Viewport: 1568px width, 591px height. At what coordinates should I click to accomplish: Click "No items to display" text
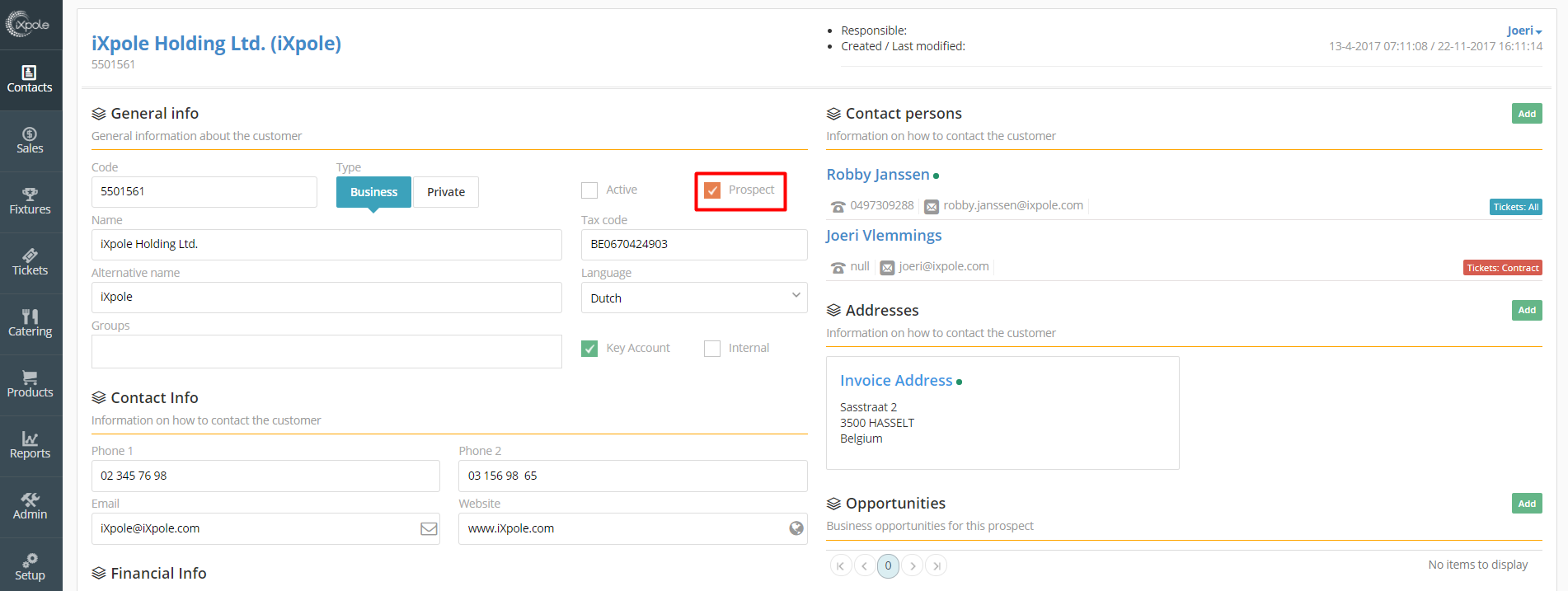click(1478, 565)
